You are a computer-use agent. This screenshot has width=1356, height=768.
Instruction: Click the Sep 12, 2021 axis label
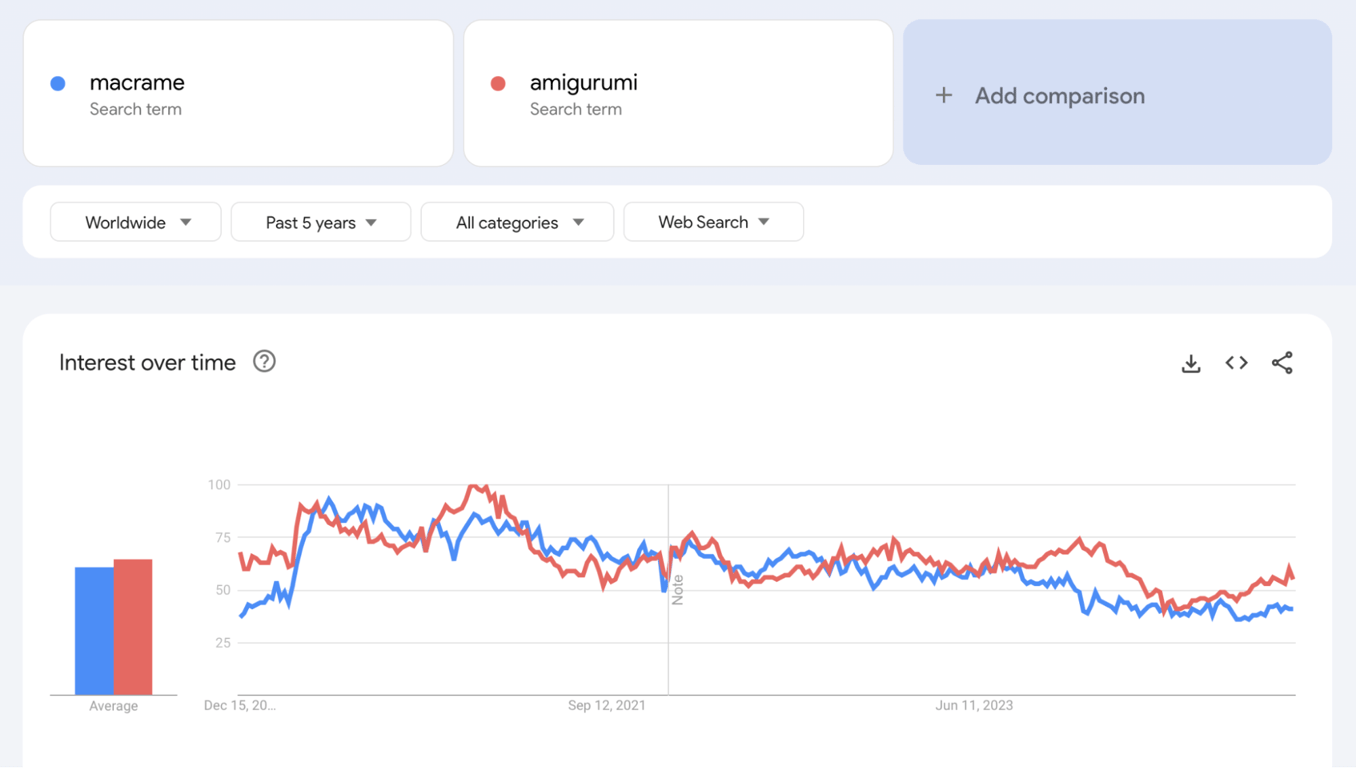coord(607,705)
